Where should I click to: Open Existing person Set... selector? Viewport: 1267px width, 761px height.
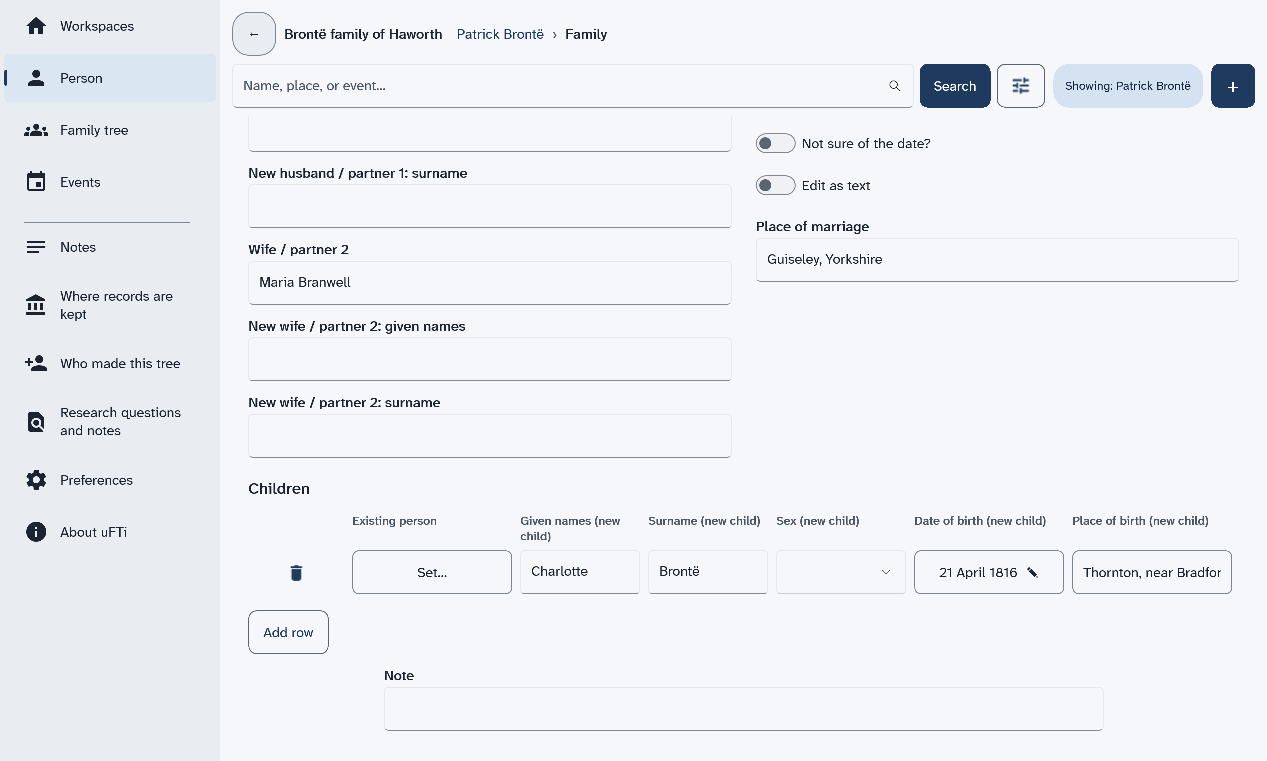click(x=432, y=572)
